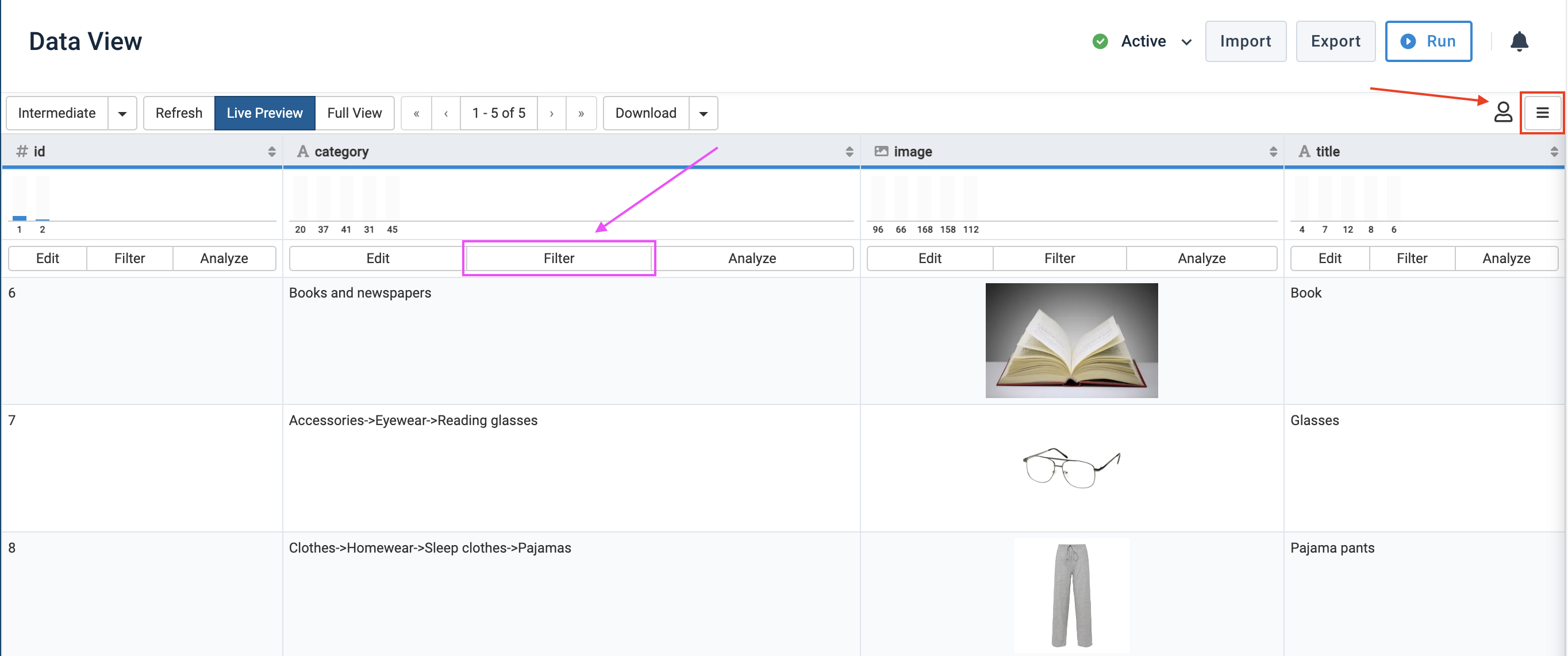Select the Full View tab
Image resolution: width=1568 pixels, height=656 pixels.
(x=353, y=112)
